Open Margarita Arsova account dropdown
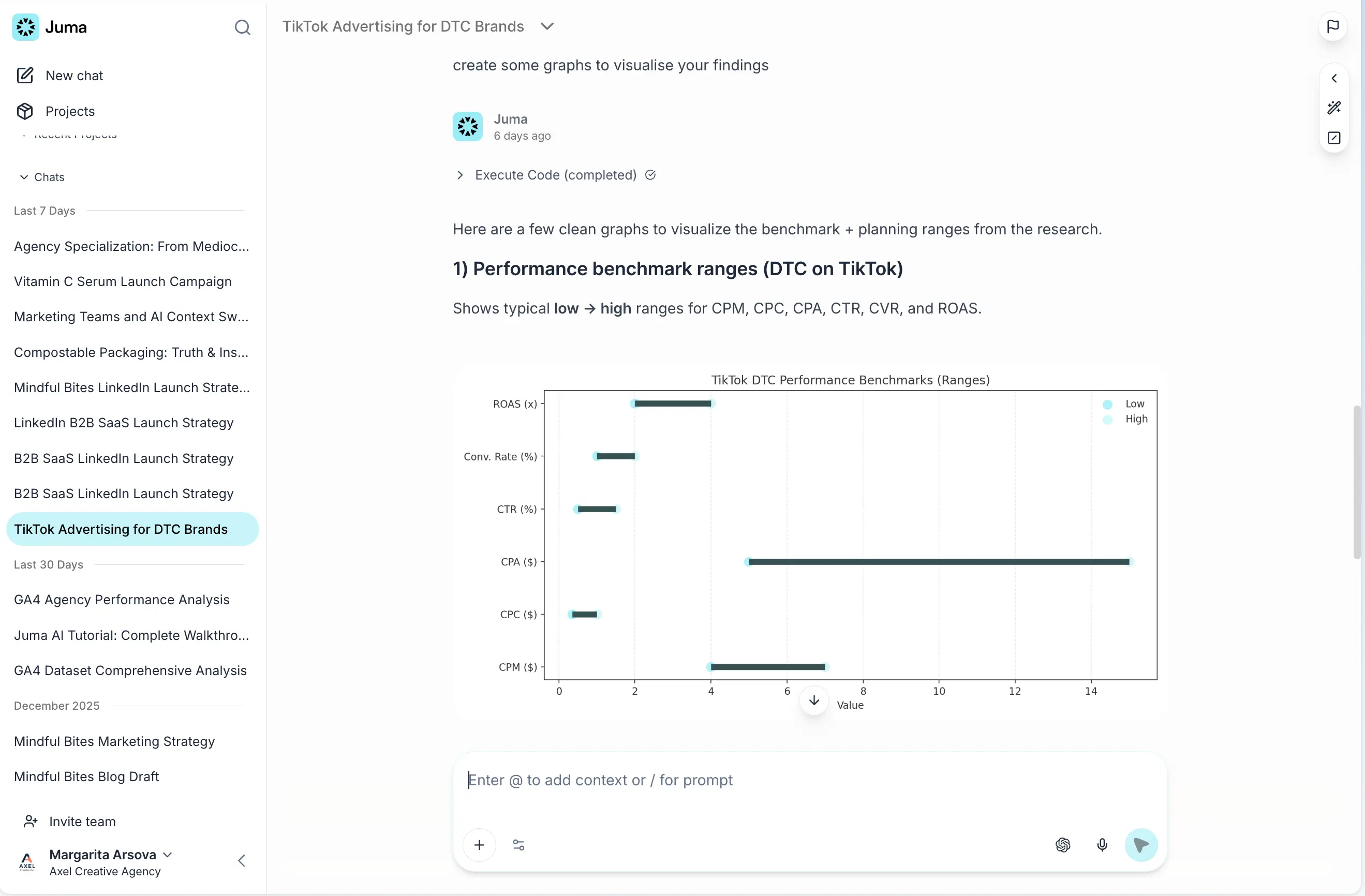This screenshot has height=896, width=1365. 168,854
